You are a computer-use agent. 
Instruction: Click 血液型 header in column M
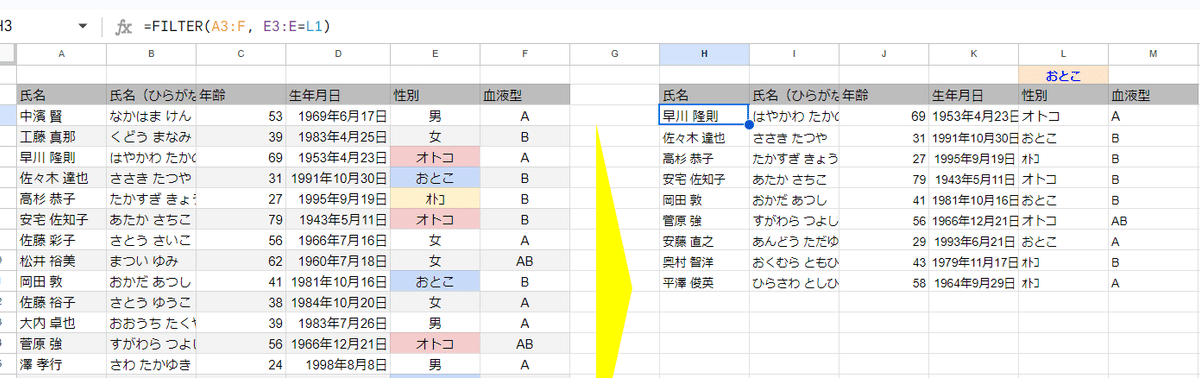pos(1153,95)
